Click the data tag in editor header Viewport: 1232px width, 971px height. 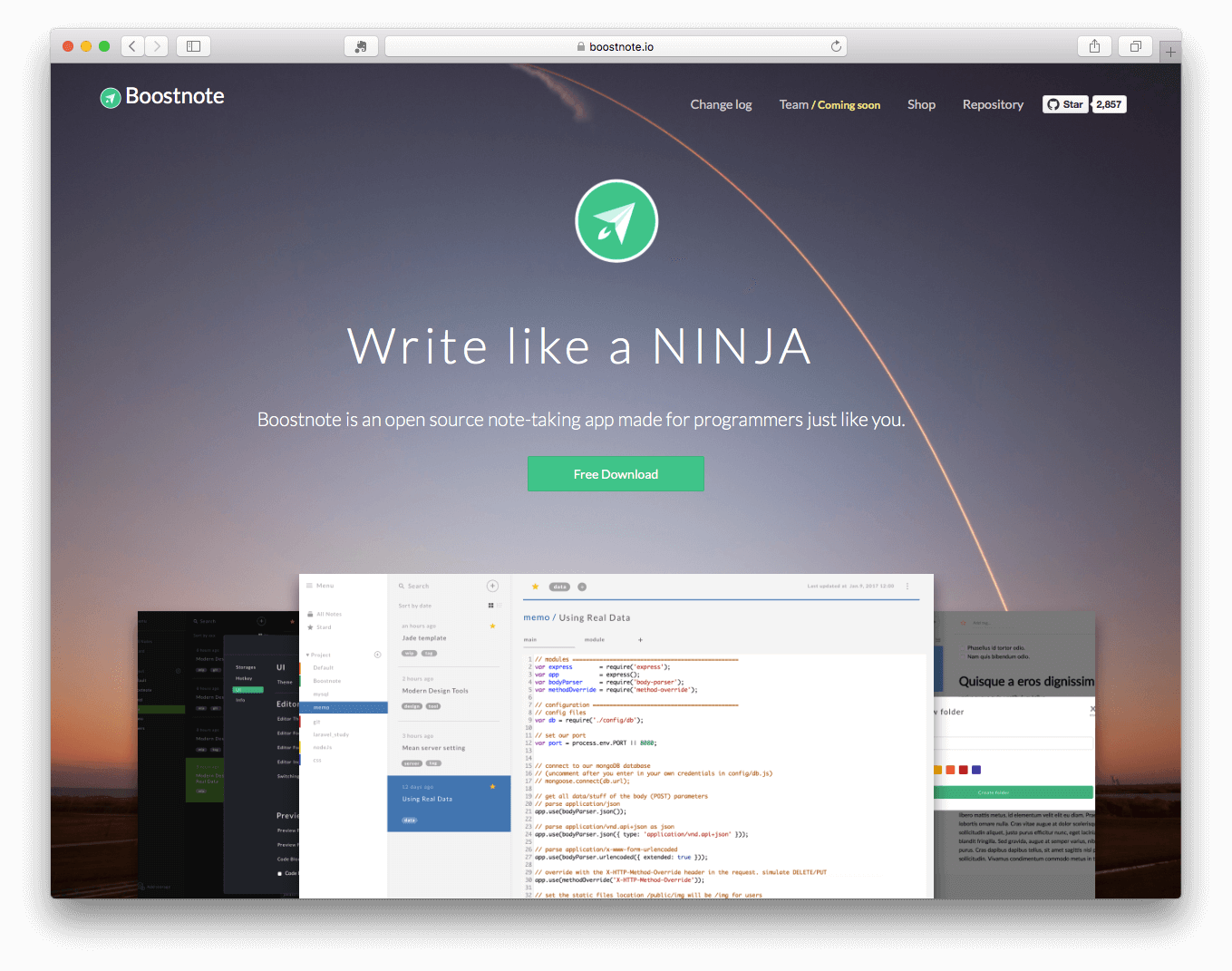(x=560, y=587)
